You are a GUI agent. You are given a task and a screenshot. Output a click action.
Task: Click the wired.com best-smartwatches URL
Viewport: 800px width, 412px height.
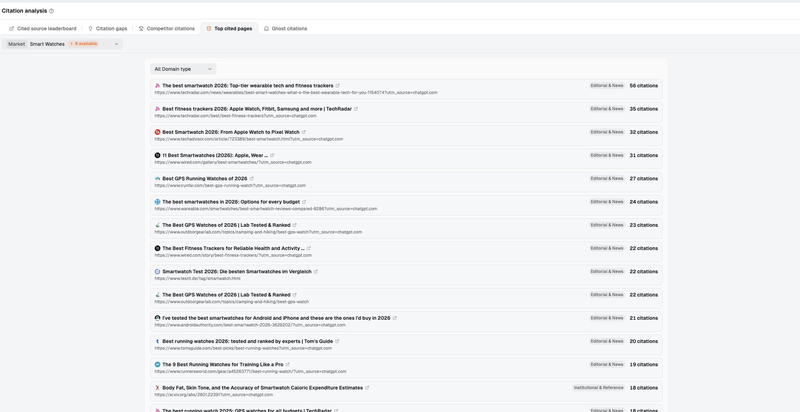click(233, 162)
